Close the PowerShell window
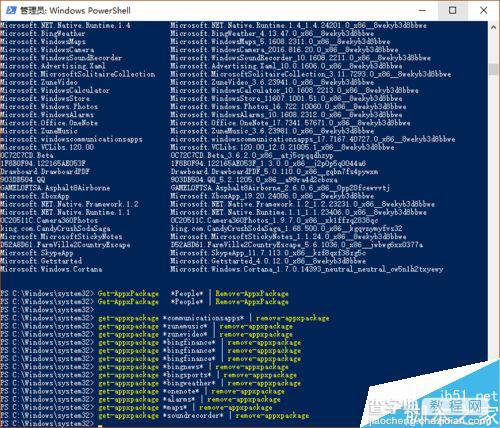This screenshot has width=500, height=428. (x=483, y=10)
